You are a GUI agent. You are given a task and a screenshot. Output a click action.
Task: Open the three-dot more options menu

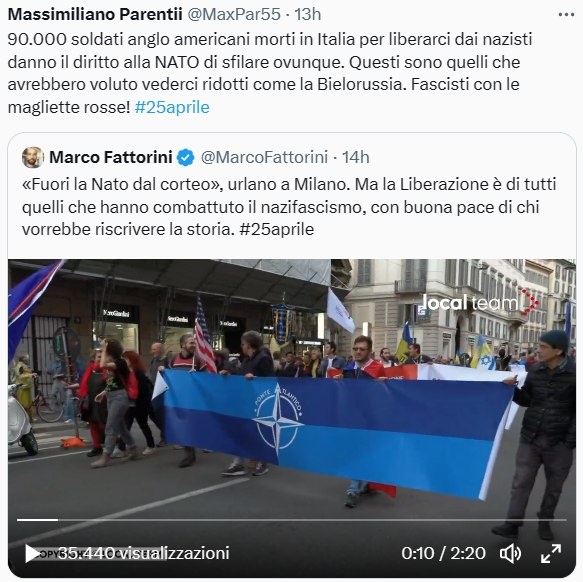click(x=566, y=15)
